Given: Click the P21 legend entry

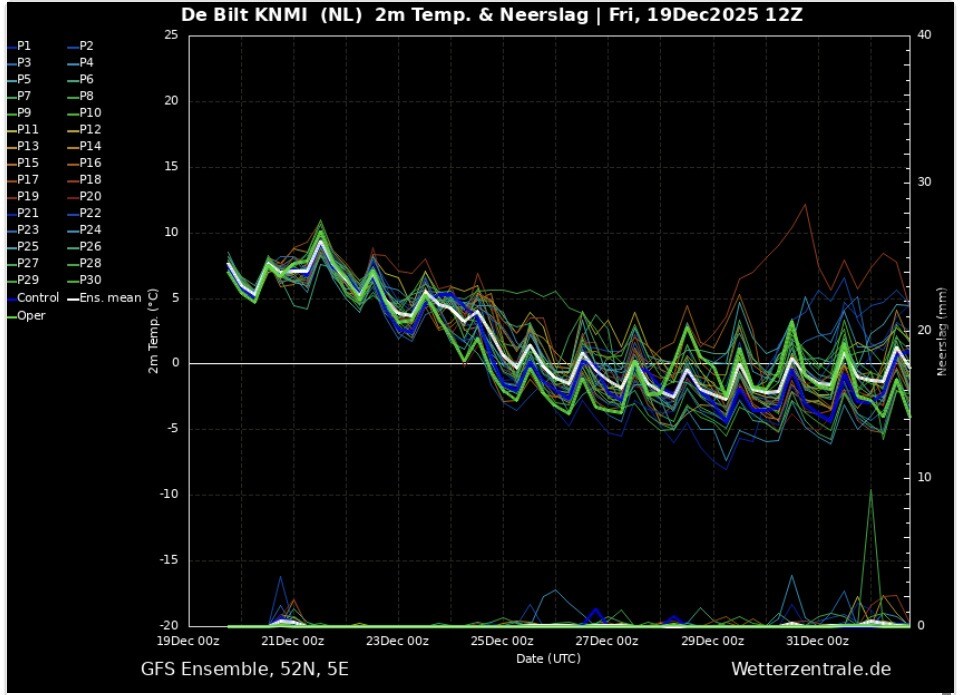Looking at the screenshot, I should 23,213.
